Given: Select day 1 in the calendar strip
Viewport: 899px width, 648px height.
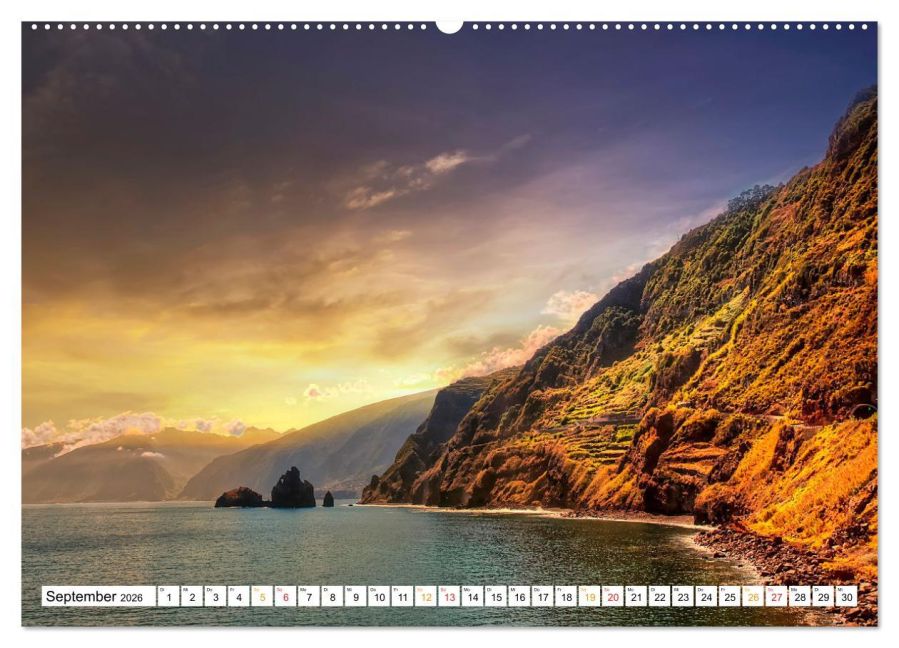Looking at the screenshot, I should (169, 596).
